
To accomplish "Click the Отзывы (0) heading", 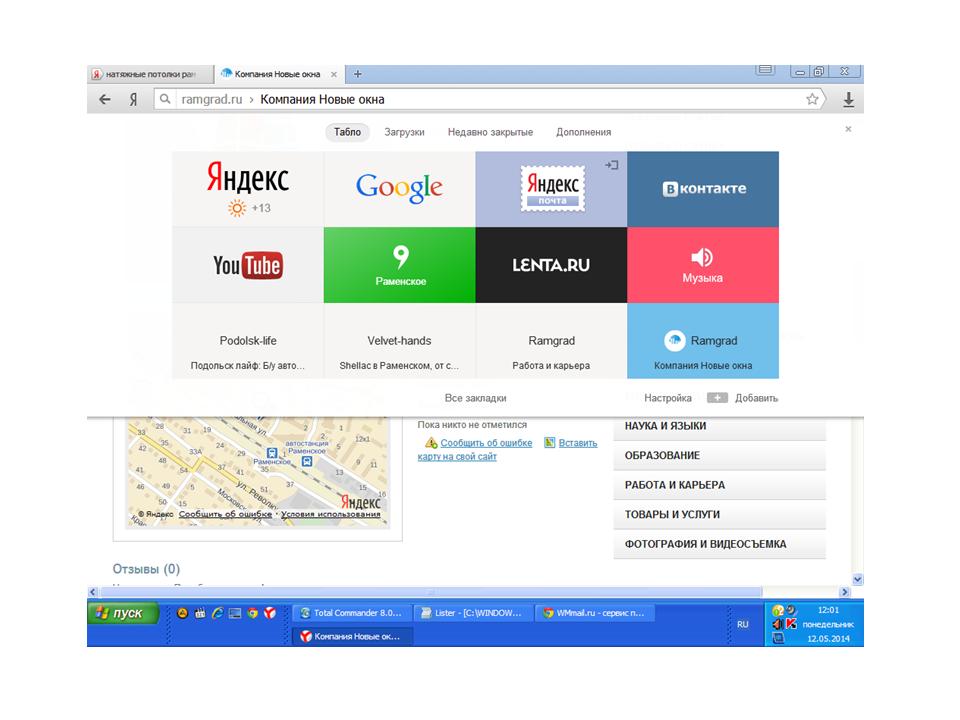I will (x=146, y=569).
